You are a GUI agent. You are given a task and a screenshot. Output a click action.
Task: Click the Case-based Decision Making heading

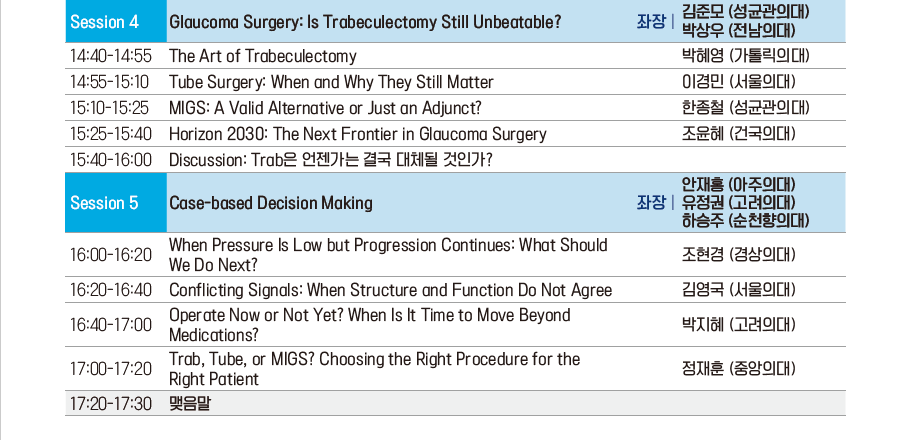pos(270,203)
